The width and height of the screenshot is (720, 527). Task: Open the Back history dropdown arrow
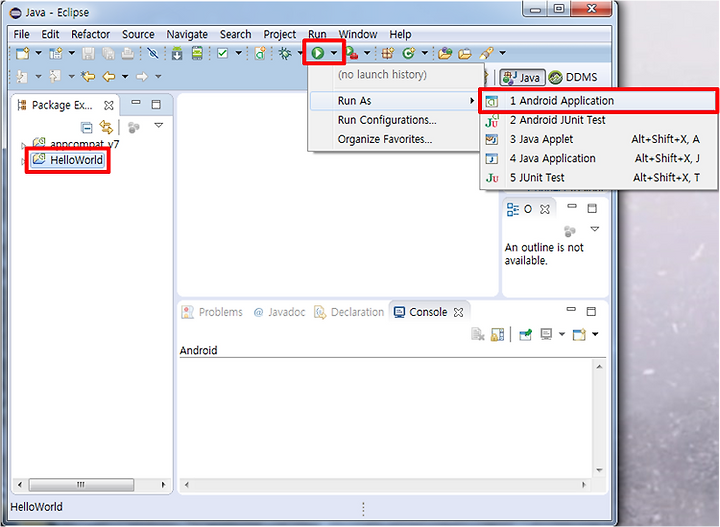pyautogui.click(x=125, y=76)
